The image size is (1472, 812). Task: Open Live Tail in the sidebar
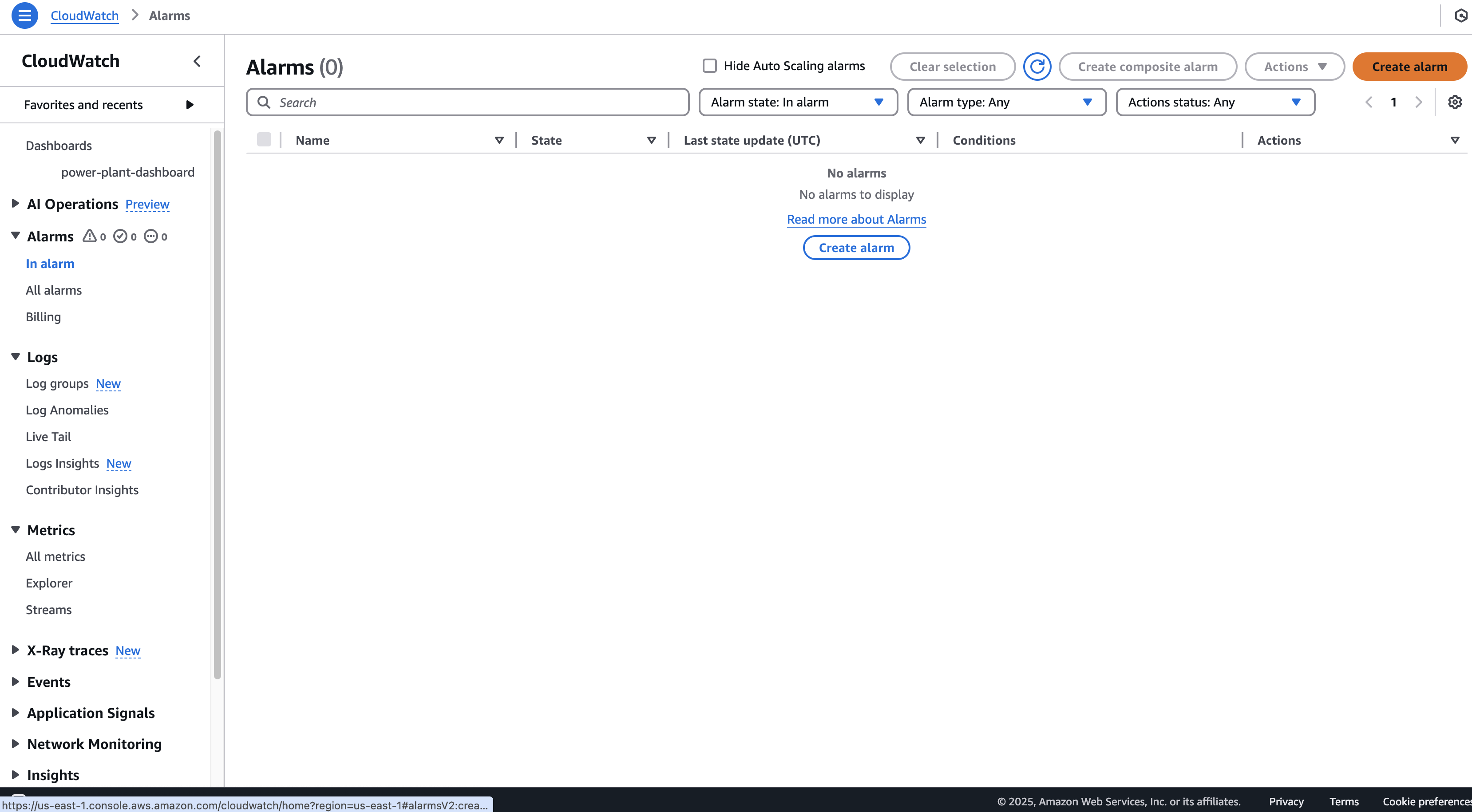[48, 437]
